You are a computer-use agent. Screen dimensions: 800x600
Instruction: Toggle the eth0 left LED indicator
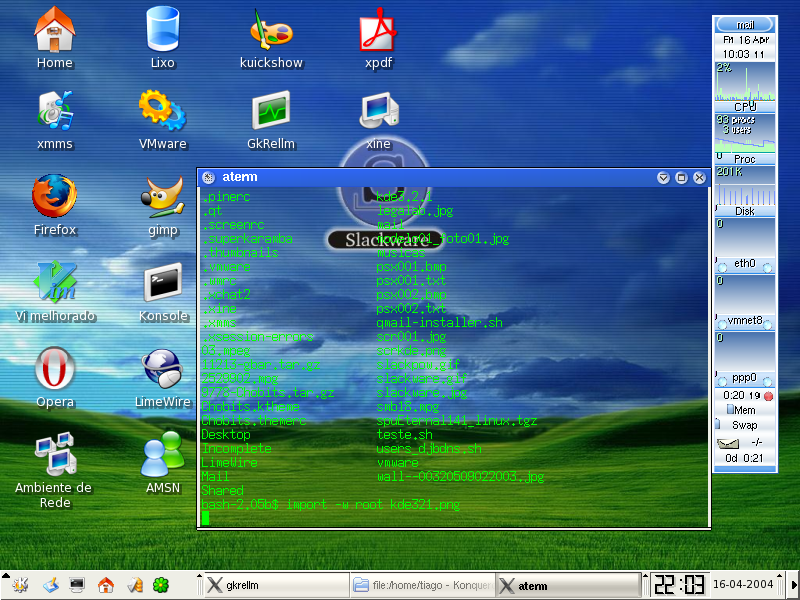tap(722, 267)
